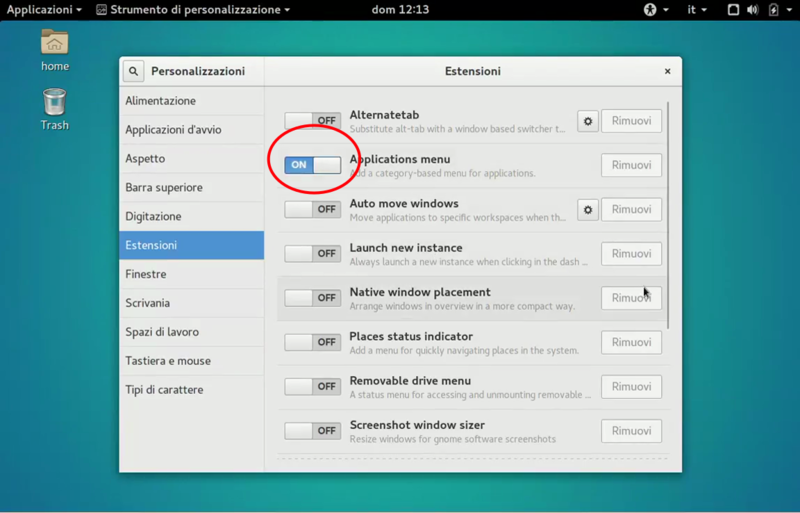Viewport: 800px width, 513px height.
Task: Open Auto move windows settings gear
Action: (x=588, y=210)
